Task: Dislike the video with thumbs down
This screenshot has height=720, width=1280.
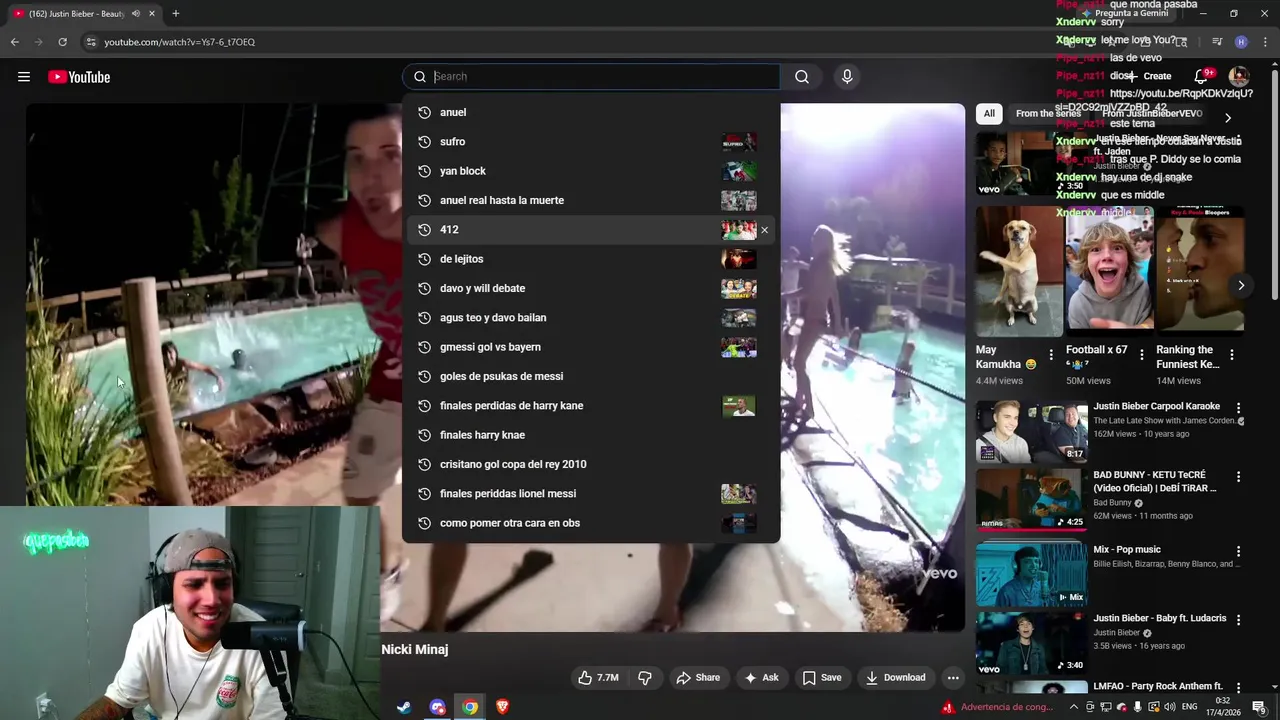Action: (645, 678)
